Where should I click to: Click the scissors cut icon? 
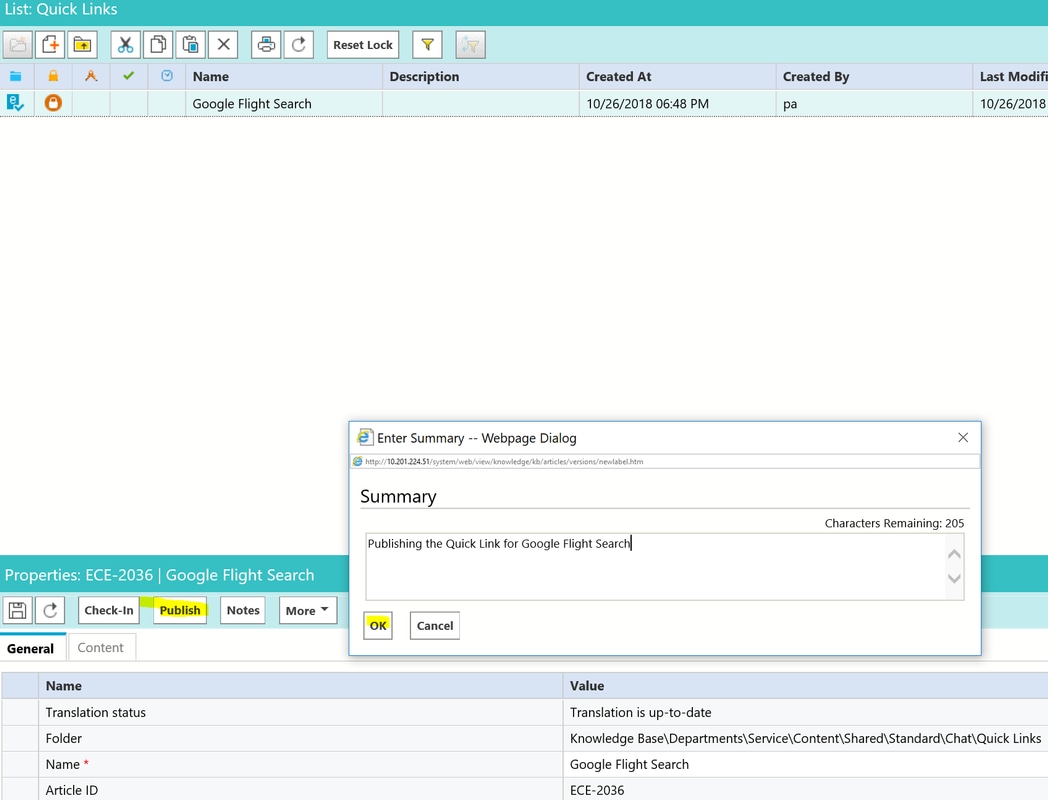[125, 45]
